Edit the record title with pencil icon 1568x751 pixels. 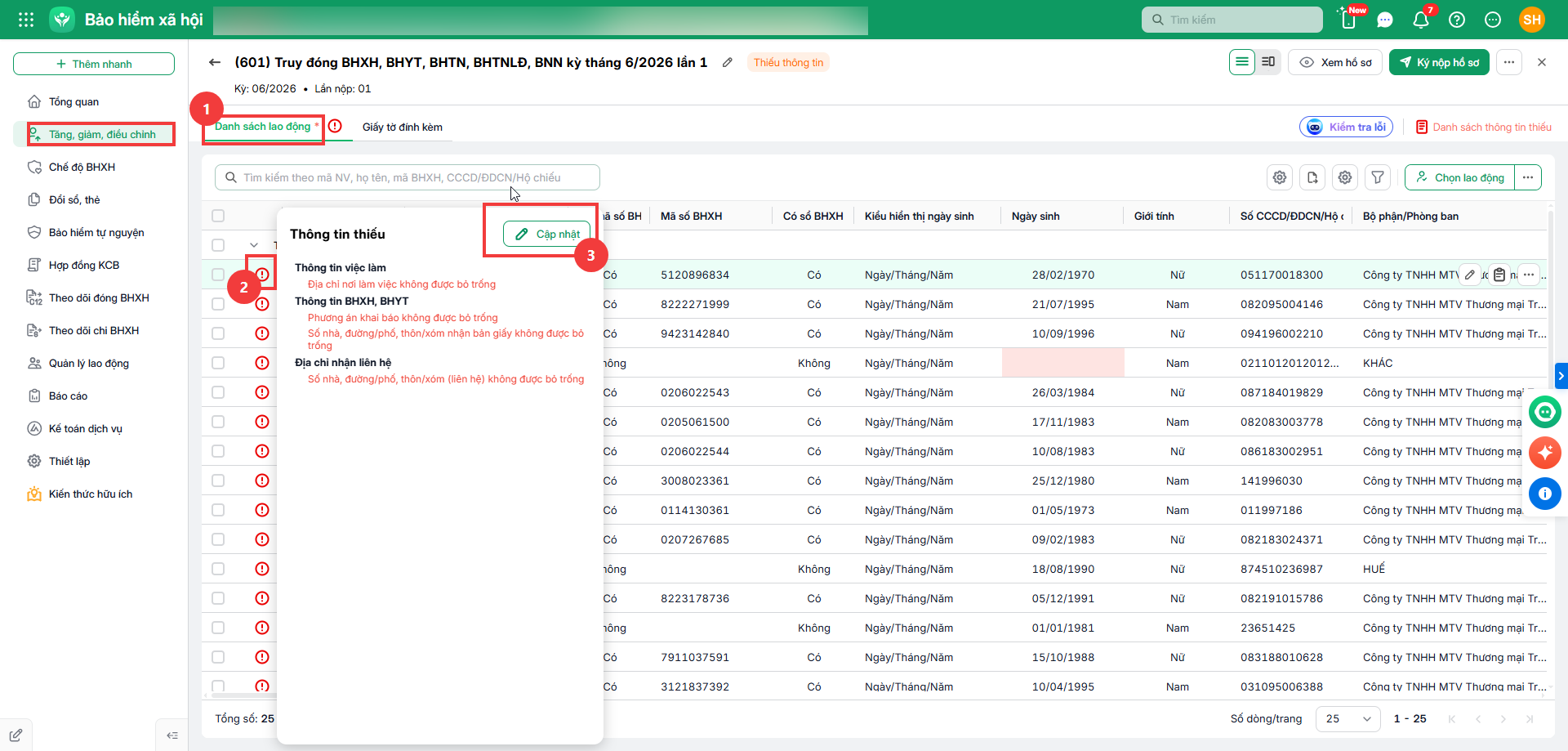[x=727, y=62]
